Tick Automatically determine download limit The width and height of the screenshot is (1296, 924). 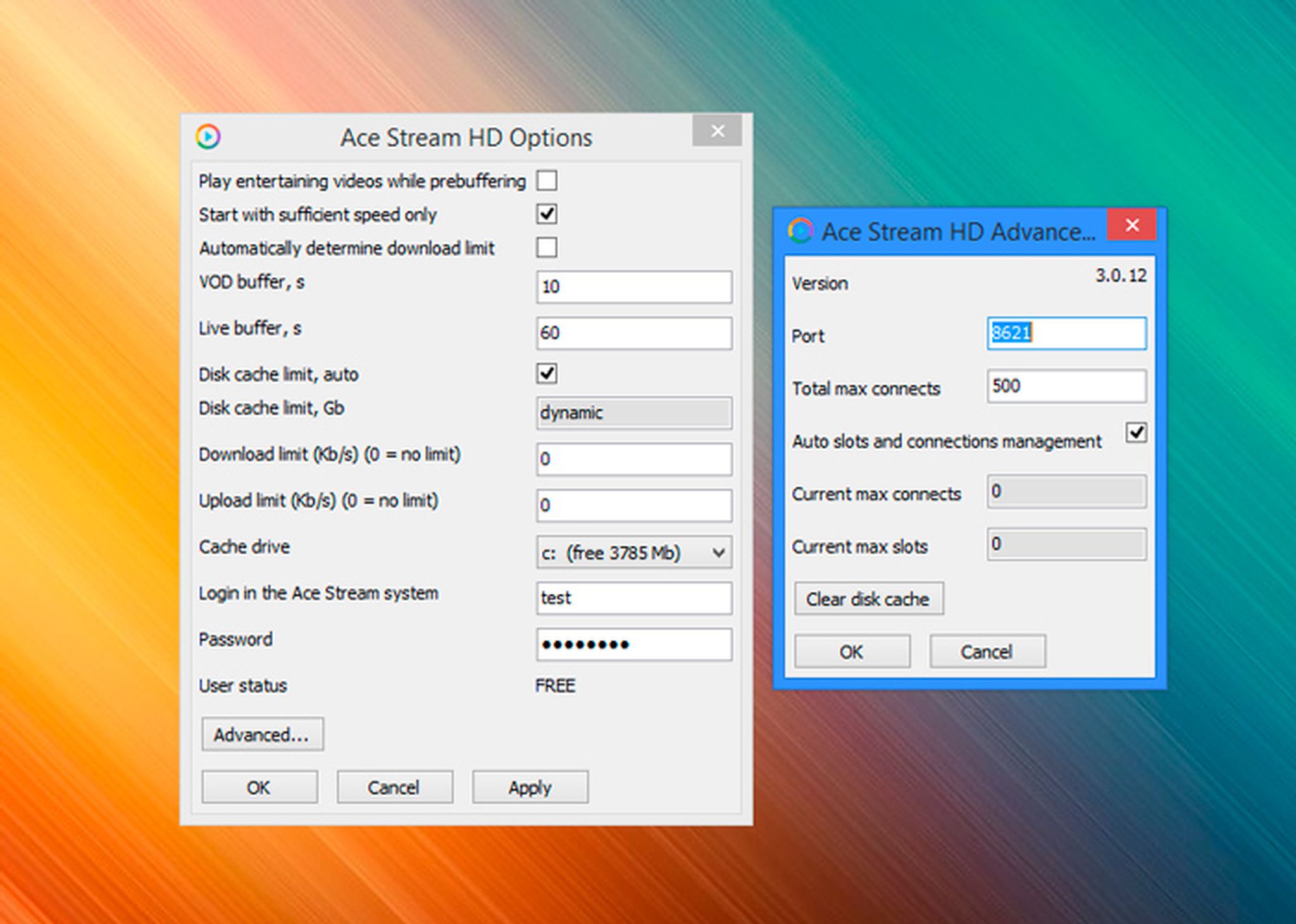point(547,247)
